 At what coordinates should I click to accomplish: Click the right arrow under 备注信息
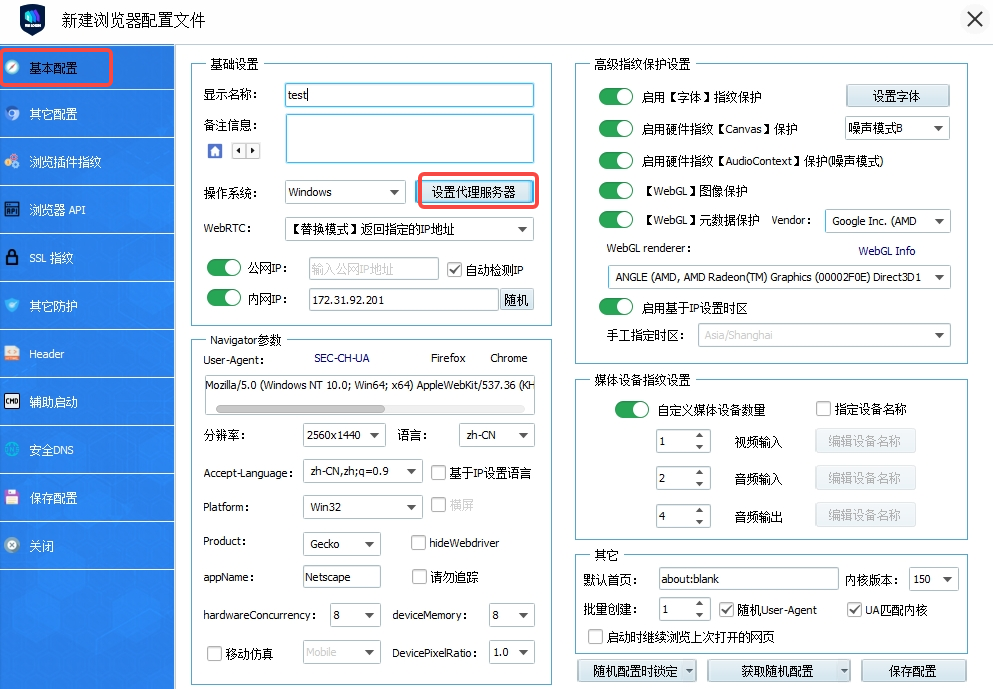click(253, 151)
